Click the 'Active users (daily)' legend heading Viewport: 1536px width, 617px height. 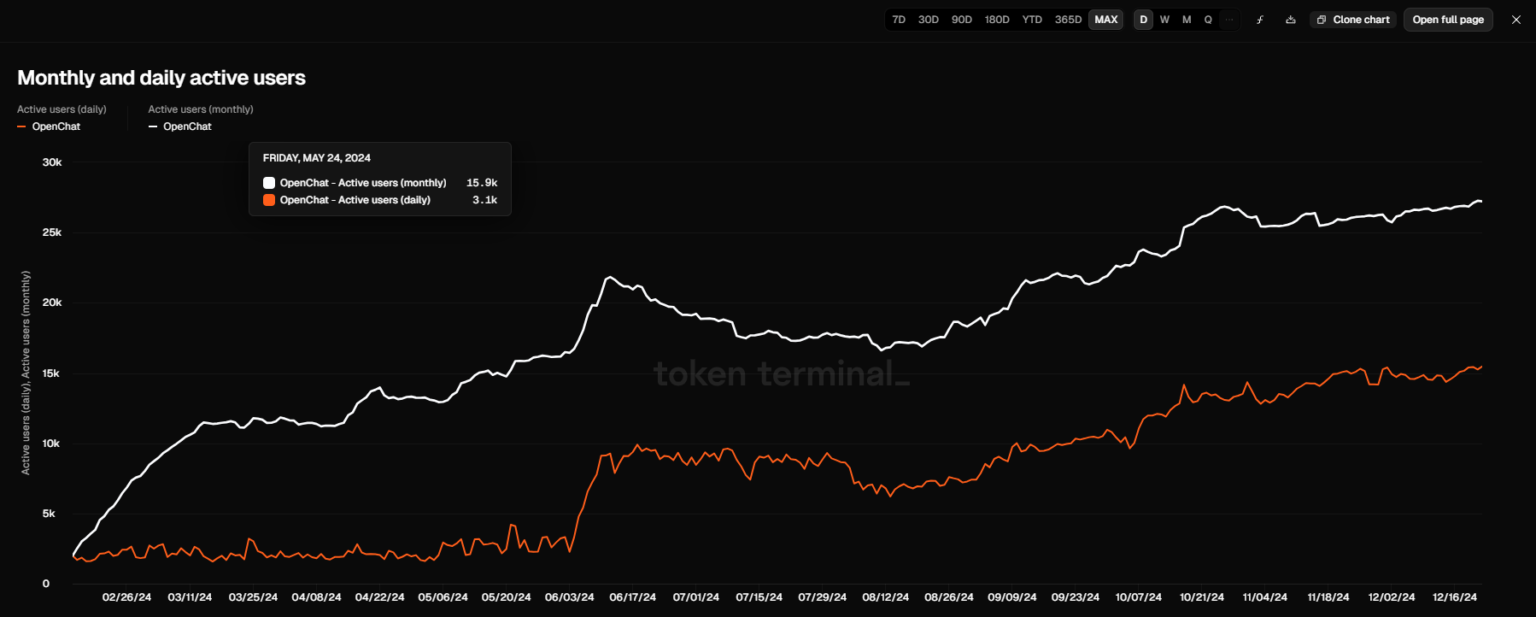click(62, 109)
